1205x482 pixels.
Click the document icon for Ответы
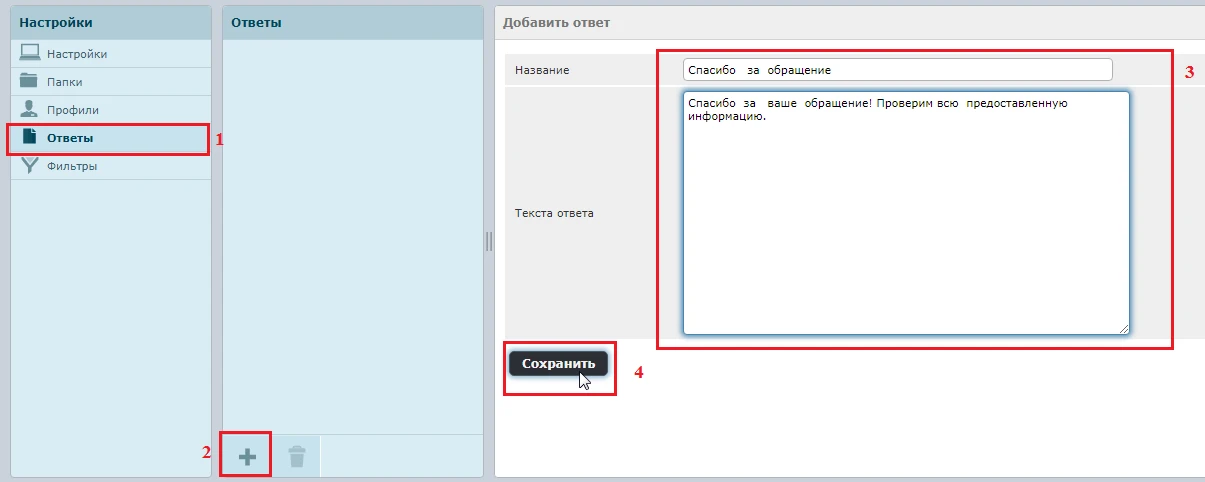point(29,137)
